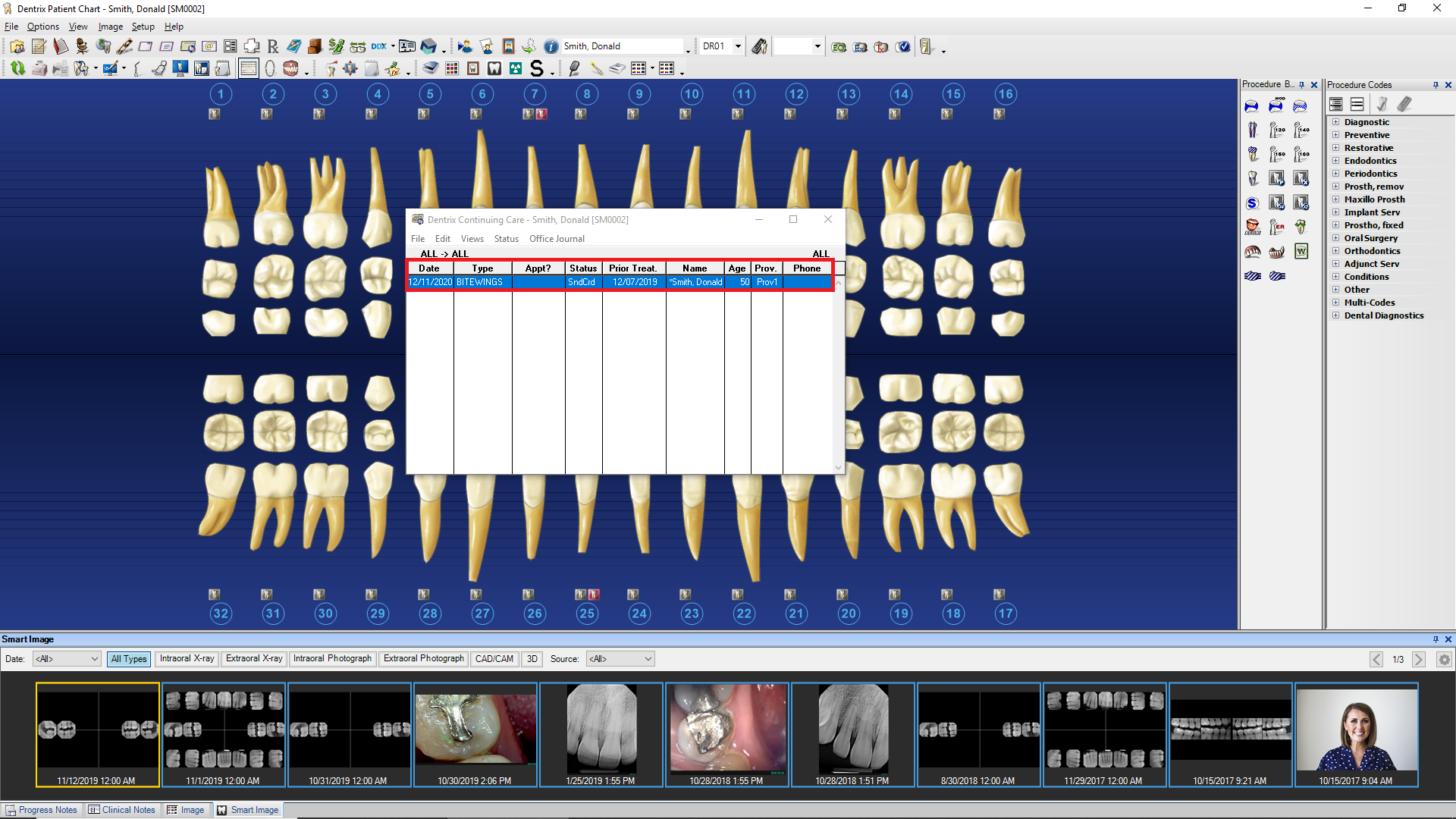Viewport: 1456px width, 819px height.
Task: Click the 140 exam procedure button
Action: coord(1301,130)
